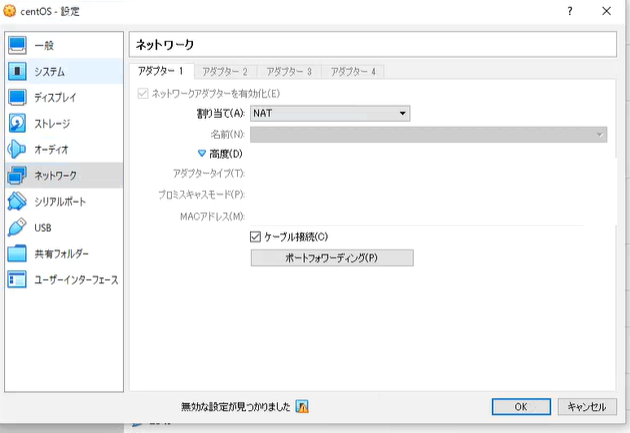The height and width of the screenshot is (433, 630).
Task: Select ストレージ label in the sidebar
Action: click(52, 123)
